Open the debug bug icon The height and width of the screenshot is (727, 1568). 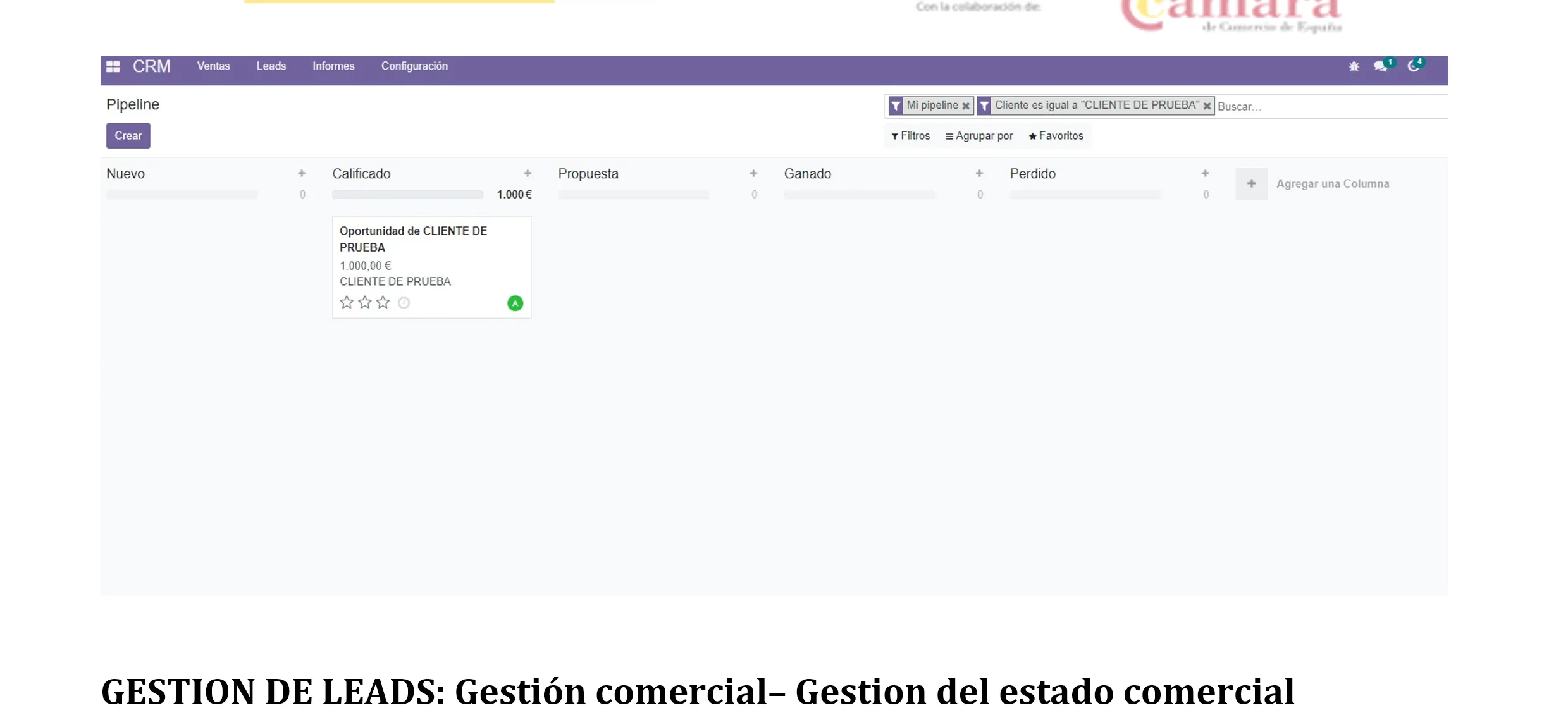coord(1354,66)
